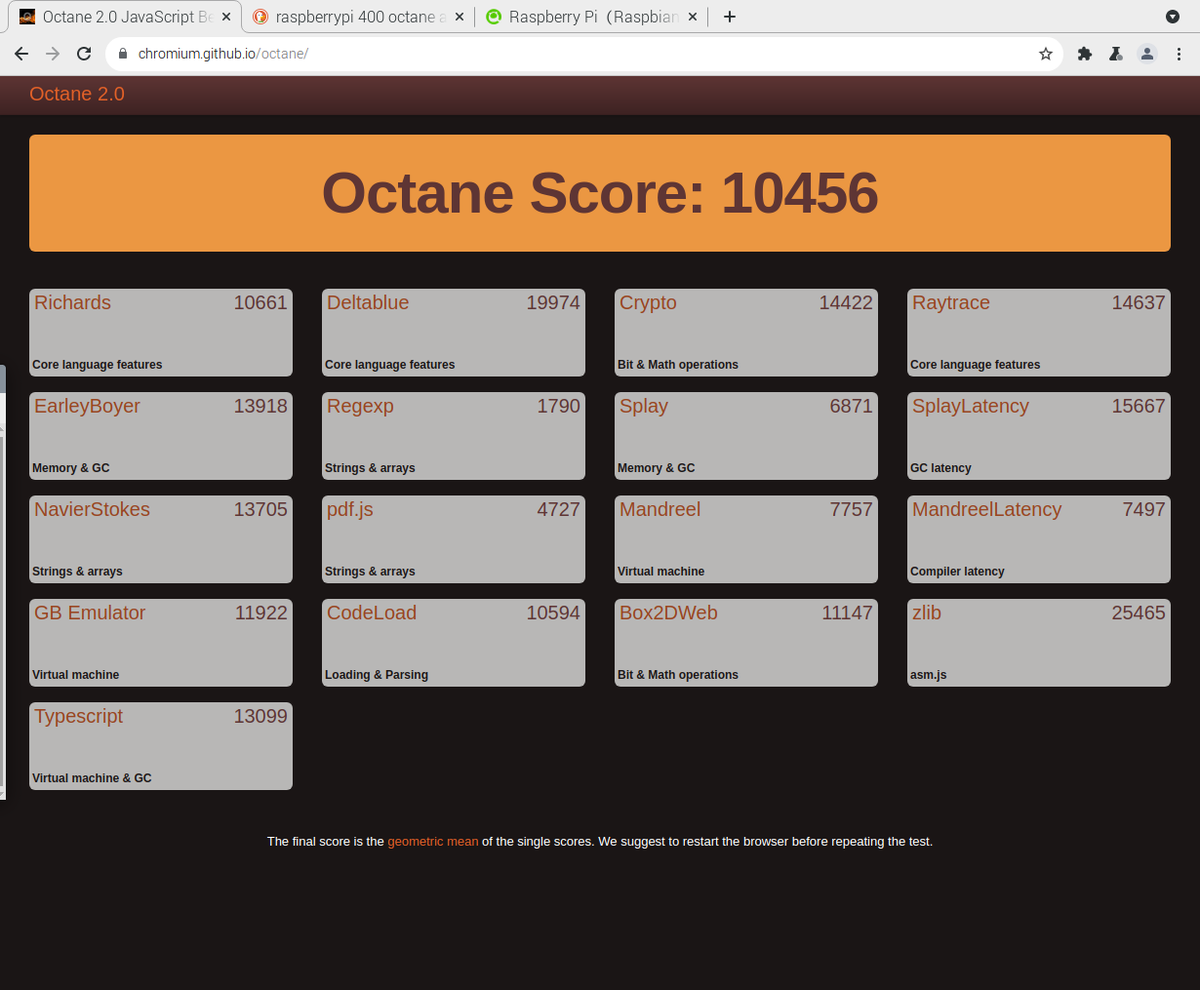
Task: Open the Deltablue benchmark link
Action: (x=368, y=302)
